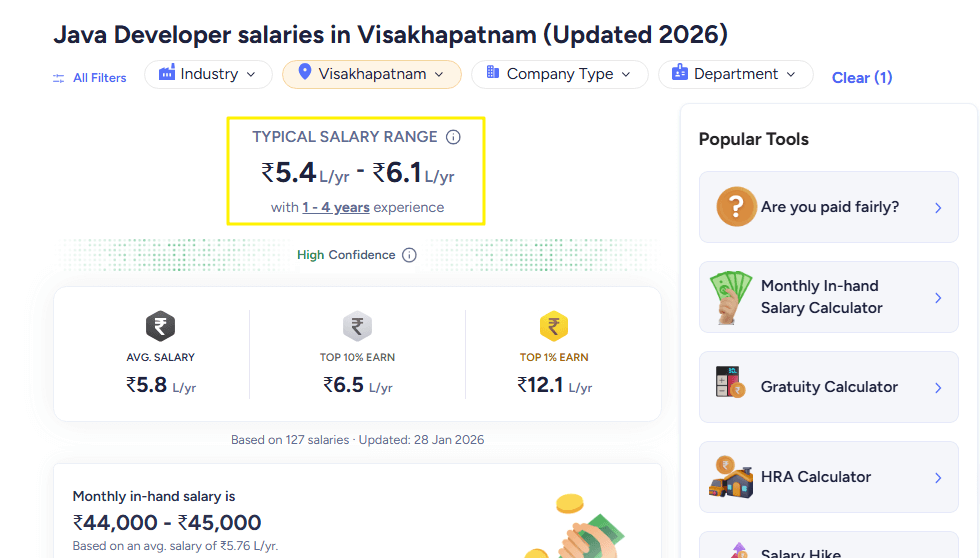Expand the Visakhapatnam location dropdown
Viewport: 980px width, 558px height.
[372, 74]
